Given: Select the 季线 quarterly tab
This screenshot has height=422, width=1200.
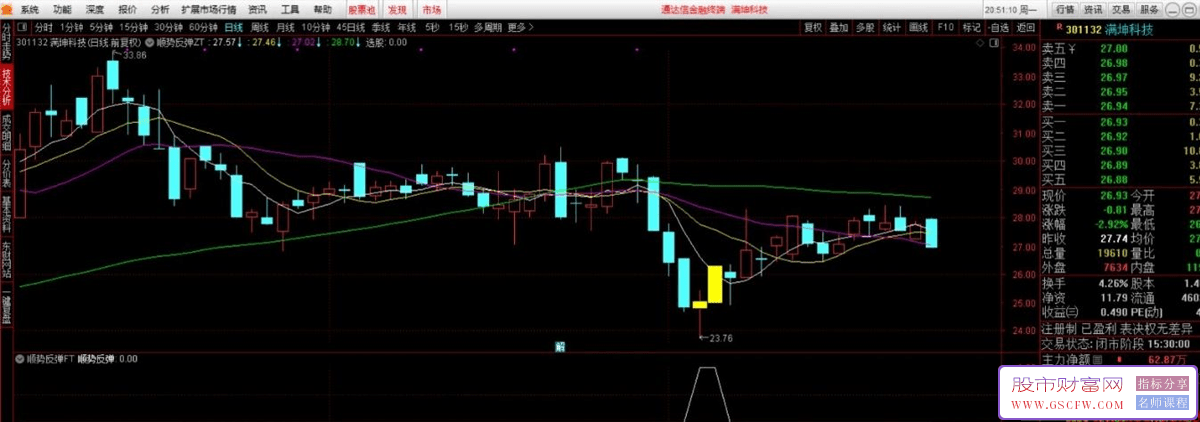Looking at the screenshot, I should click(x=381, y=27).
